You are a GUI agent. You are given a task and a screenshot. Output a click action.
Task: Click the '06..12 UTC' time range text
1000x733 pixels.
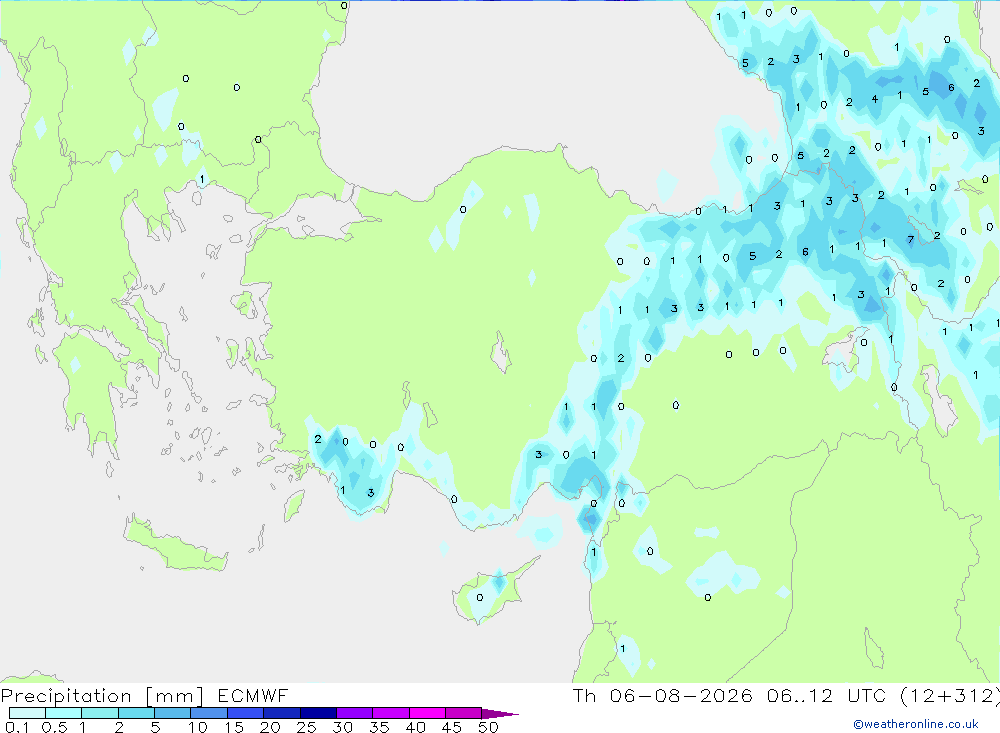pos(827,696)
